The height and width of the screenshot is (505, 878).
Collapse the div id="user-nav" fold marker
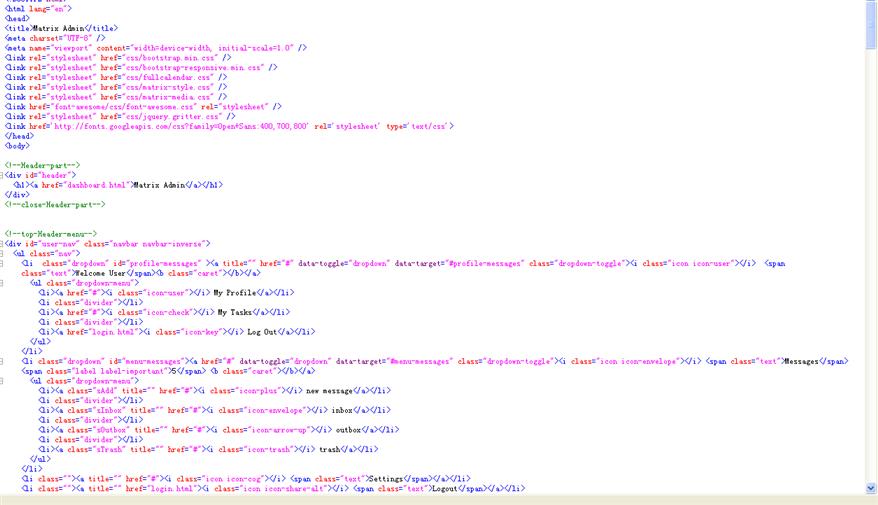point(3,243)
